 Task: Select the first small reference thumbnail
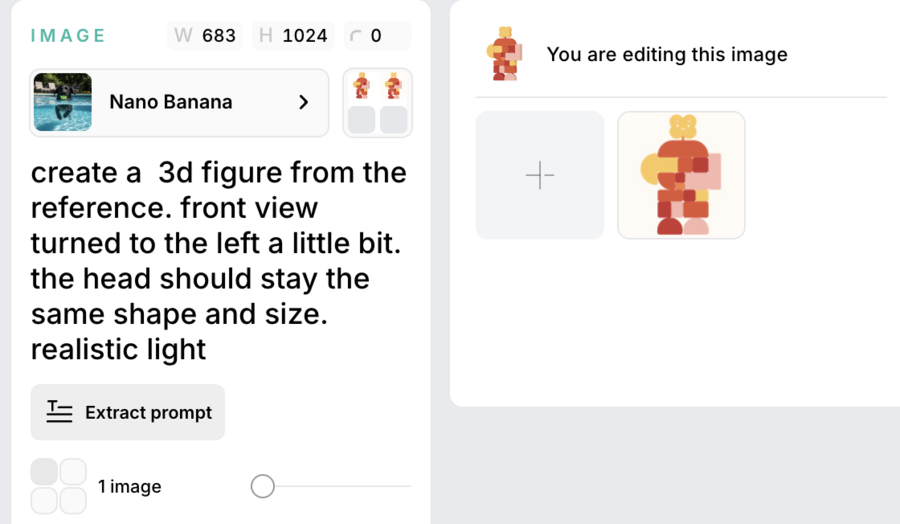click(362, 86)
